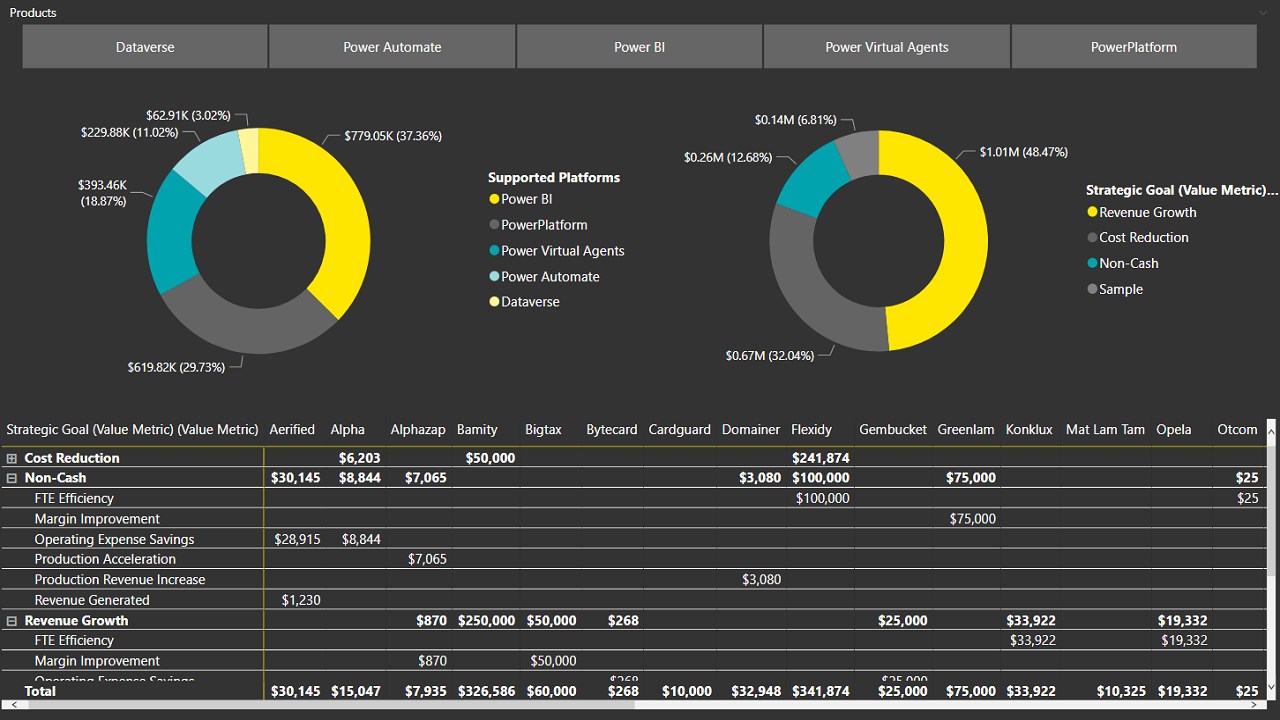Open the Products slicer dropdown chevron
1280x720 pixels.
(x=1264, y=13)
